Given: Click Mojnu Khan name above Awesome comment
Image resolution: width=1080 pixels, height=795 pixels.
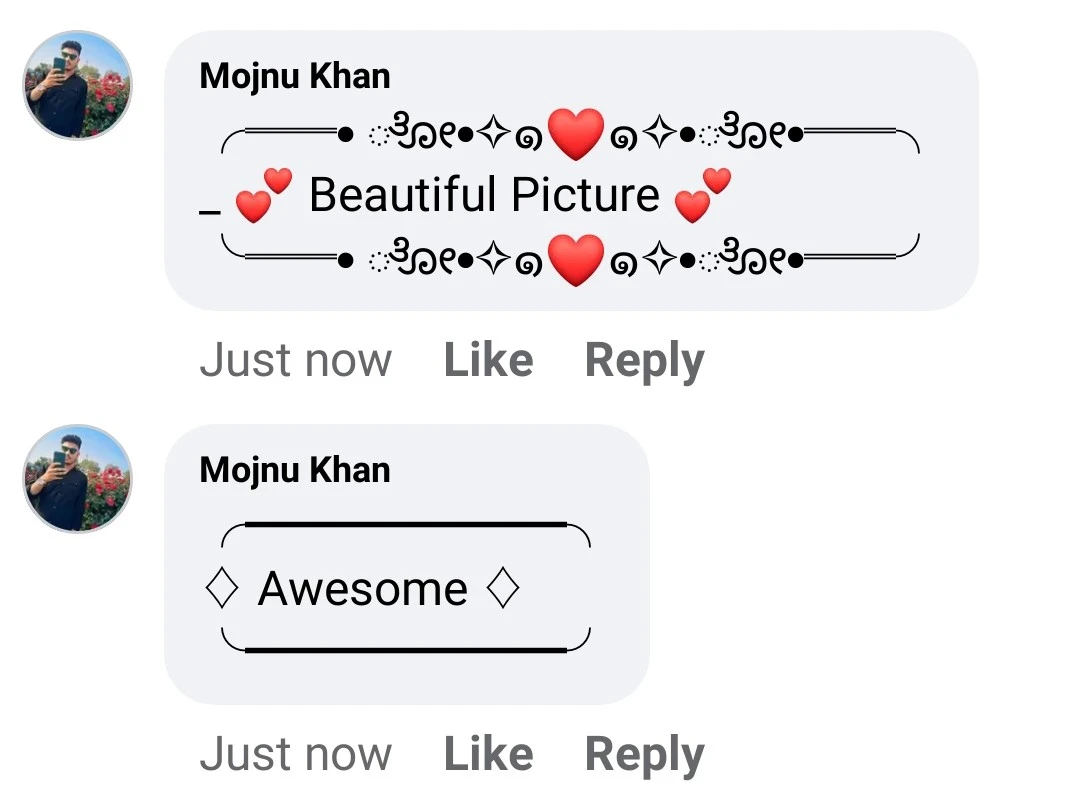Looking at the screenshot, I should click(295, 470).
